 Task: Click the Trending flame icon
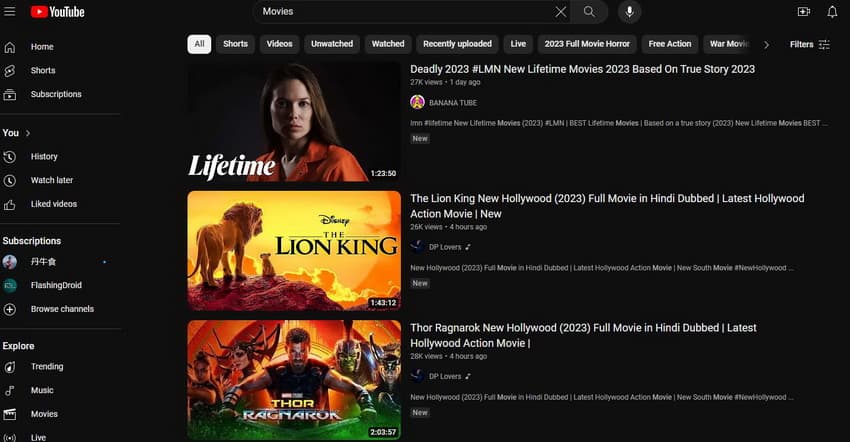click(10, 367)
